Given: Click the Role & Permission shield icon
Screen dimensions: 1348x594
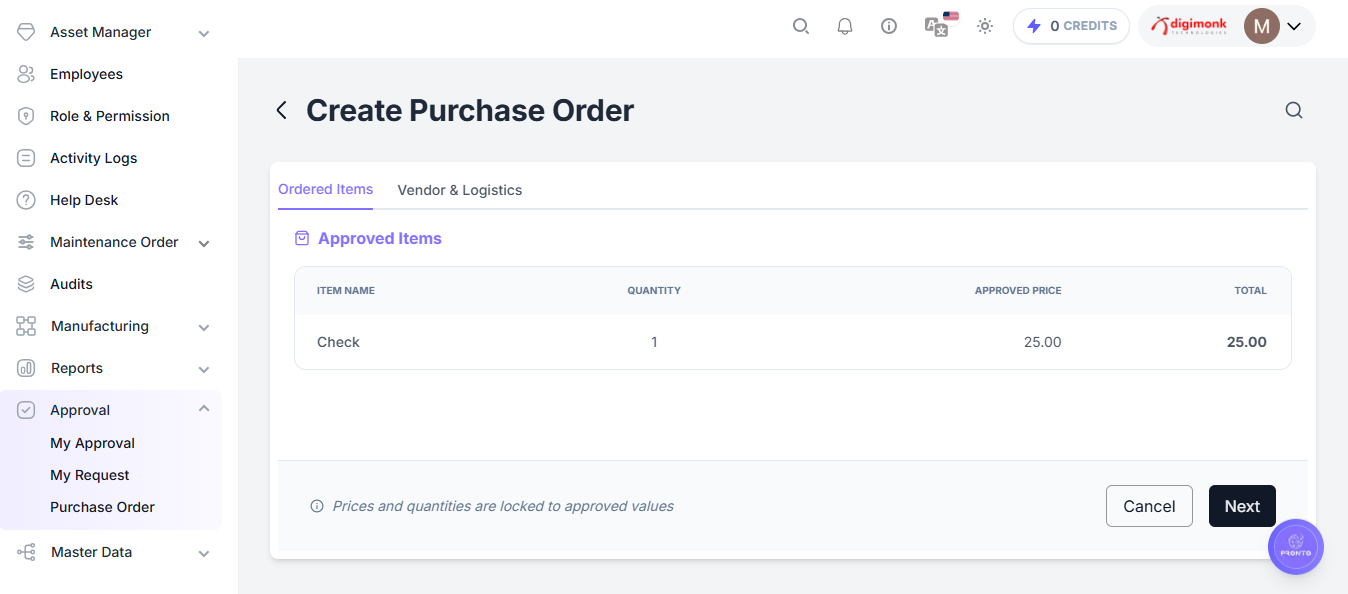Looking at the screenshot, I should coord(27,116).
